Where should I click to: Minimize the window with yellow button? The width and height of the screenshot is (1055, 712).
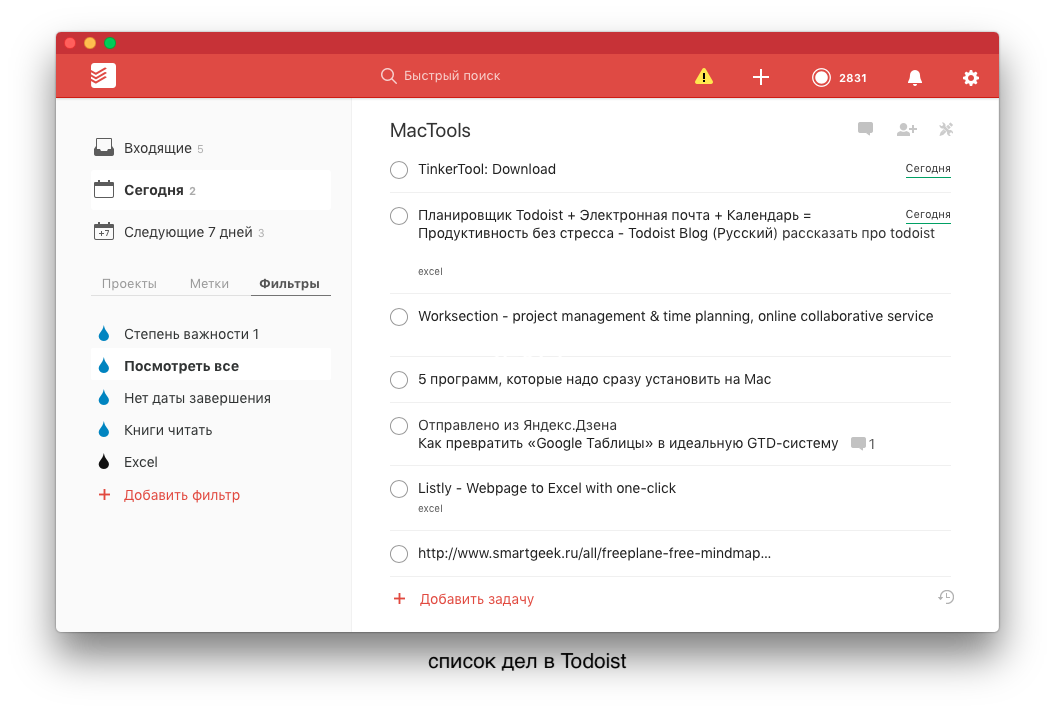coord(89,43)
